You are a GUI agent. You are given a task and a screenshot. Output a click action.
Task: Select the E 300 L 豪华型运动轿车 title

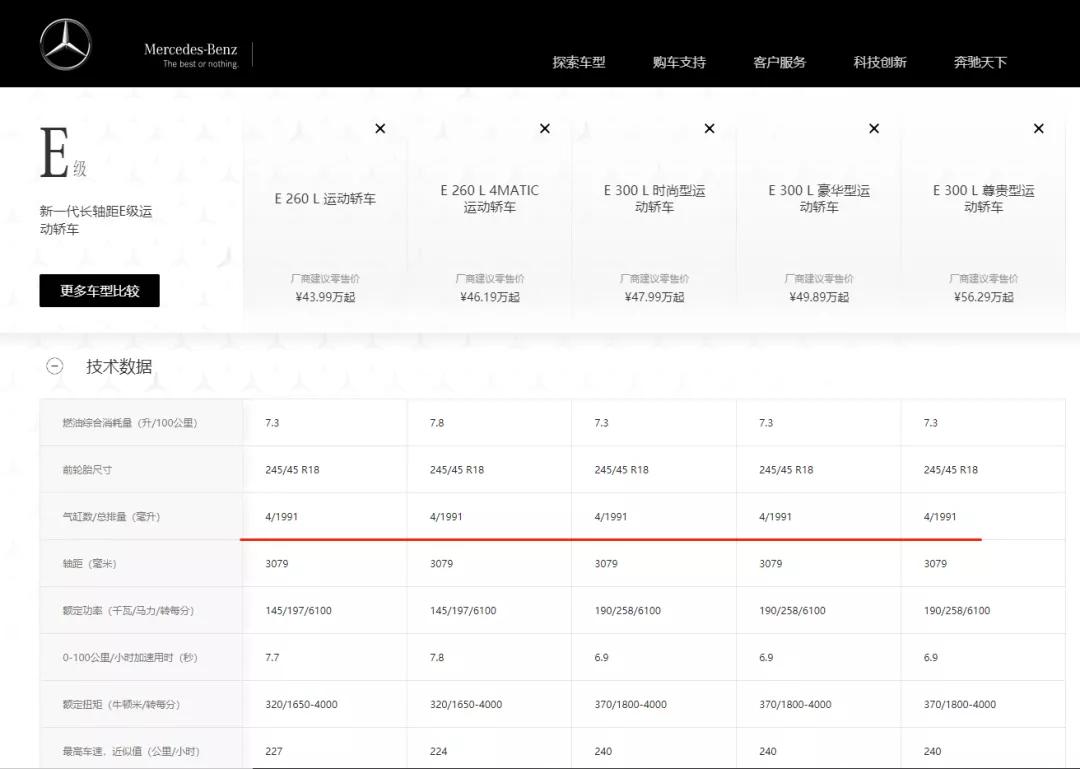pos(819,198)
